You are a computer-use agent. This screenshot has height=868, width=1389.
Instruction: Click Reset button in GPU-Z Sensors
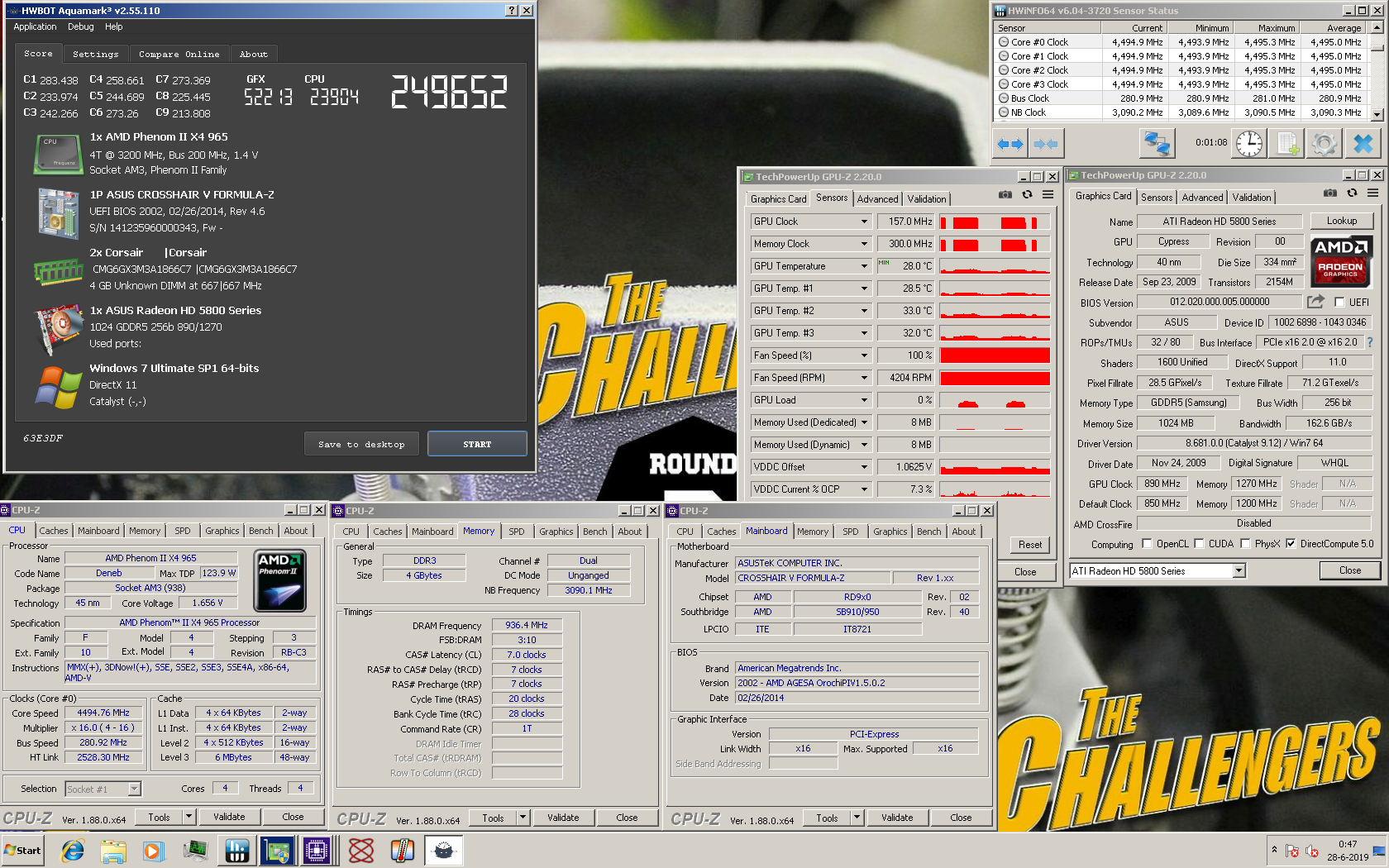[x=1029, y=545]
